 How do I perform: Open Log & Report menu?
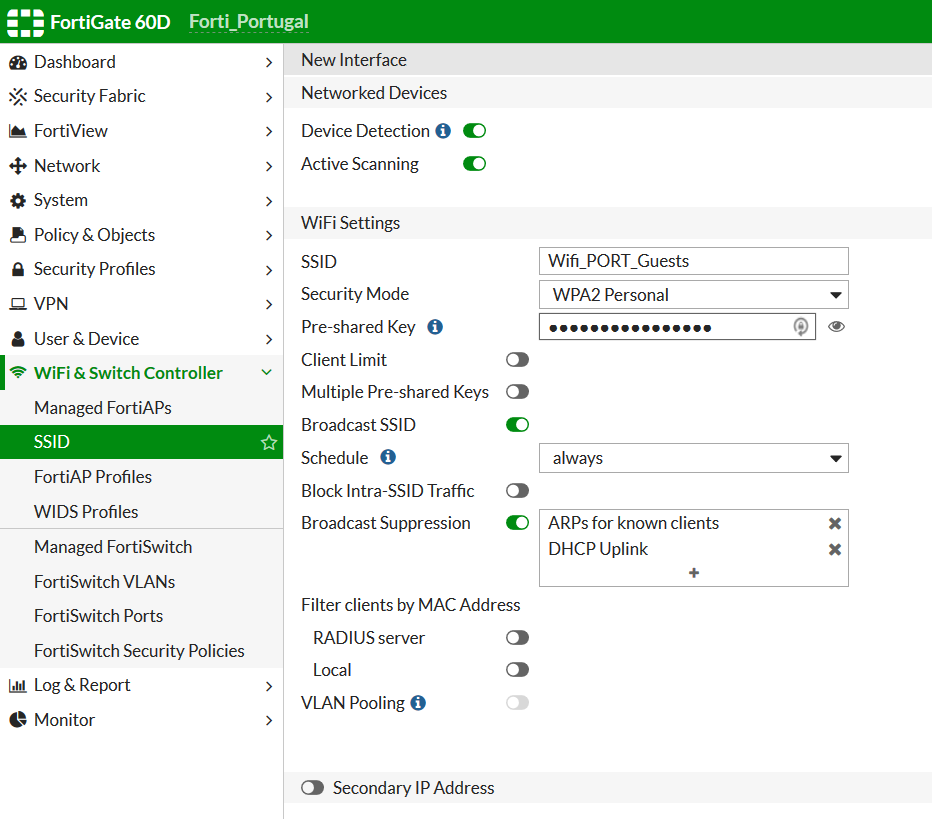click(141, 685)
